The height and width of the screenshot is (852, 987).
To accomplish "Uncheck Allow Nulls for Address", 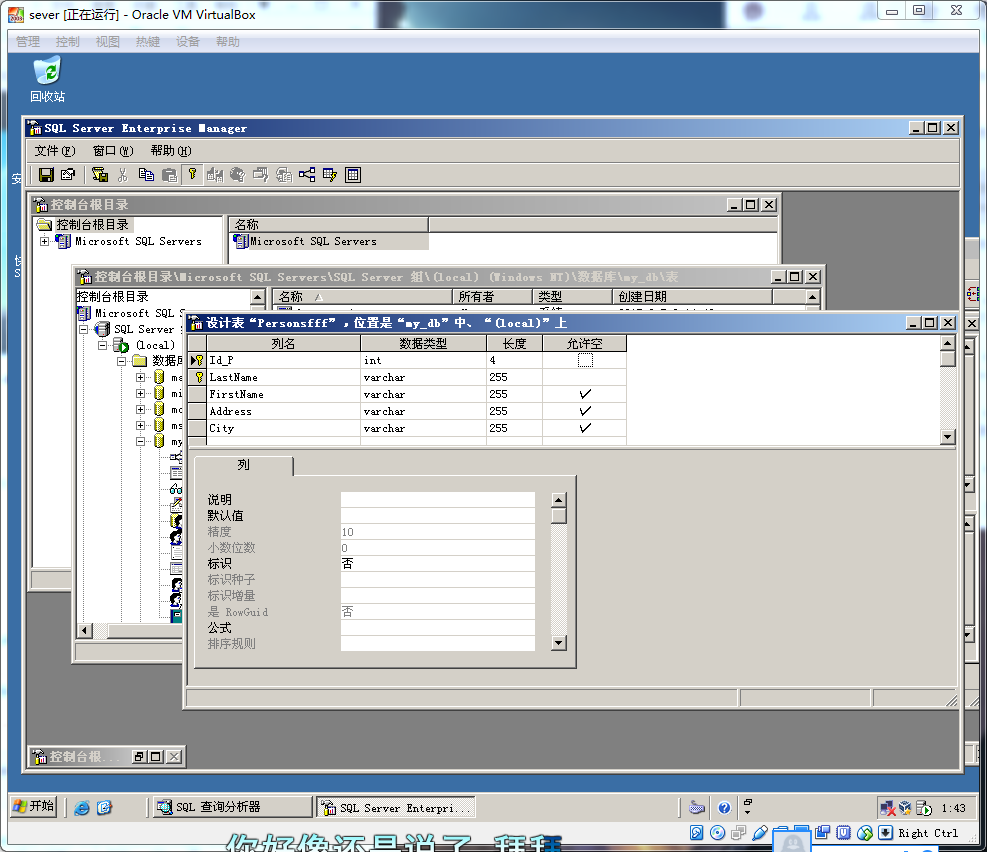I will pyautogui.click(x=585, y=412).
